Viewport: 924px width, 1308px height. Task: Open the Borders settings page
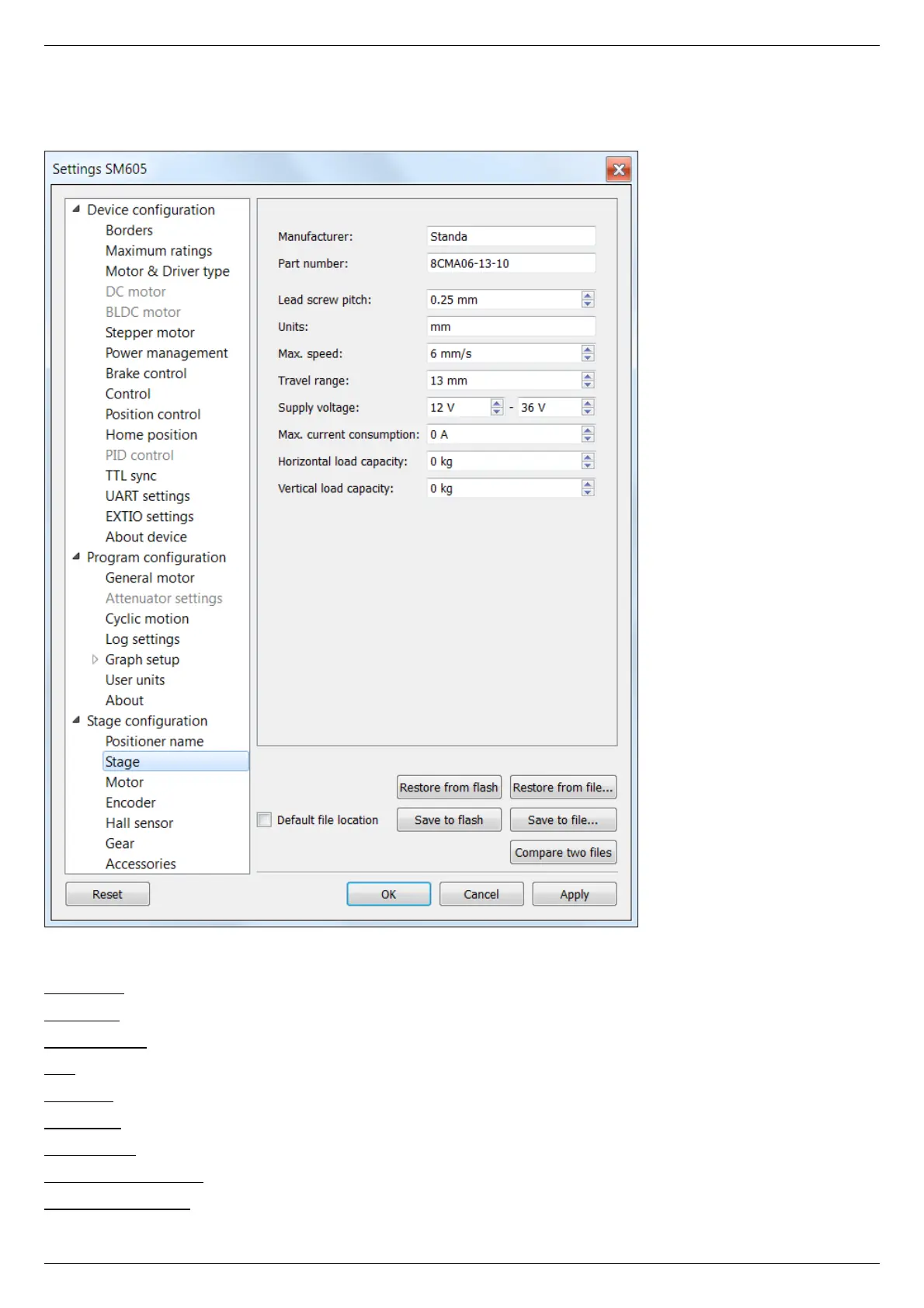pyautogui.click(x=129, y=231)
